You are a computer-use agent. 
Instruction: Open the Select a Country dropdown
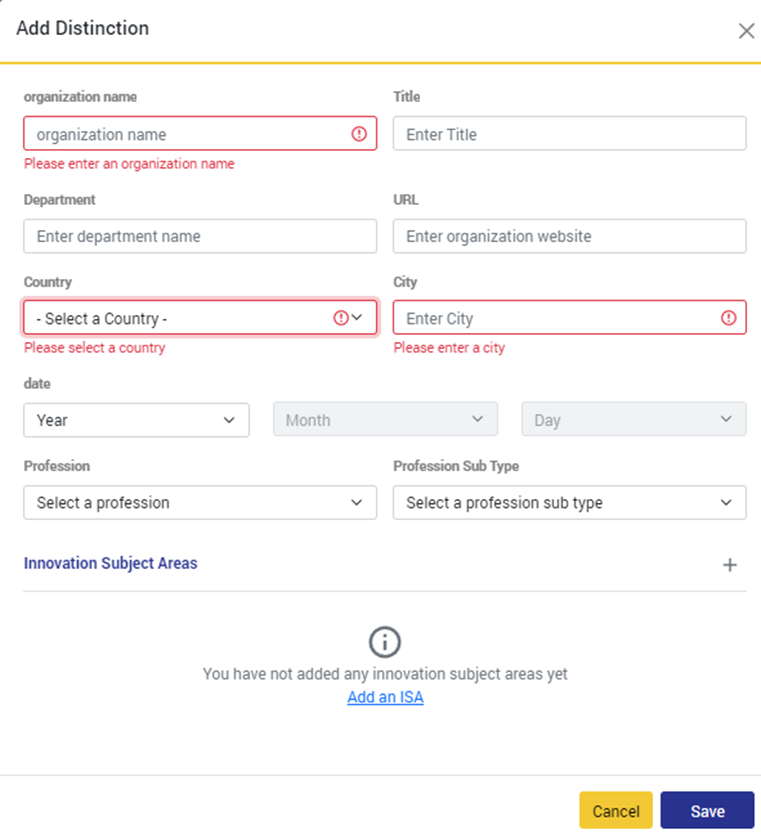[x=190, y=318]
